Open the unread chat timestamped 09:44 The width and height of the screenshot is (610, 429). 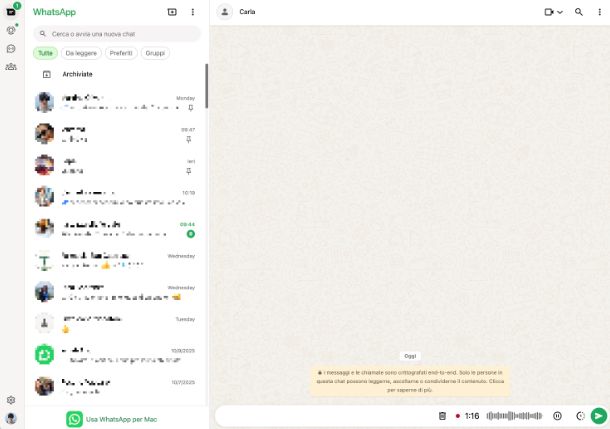pyautogui.click(x=116, y=228)
